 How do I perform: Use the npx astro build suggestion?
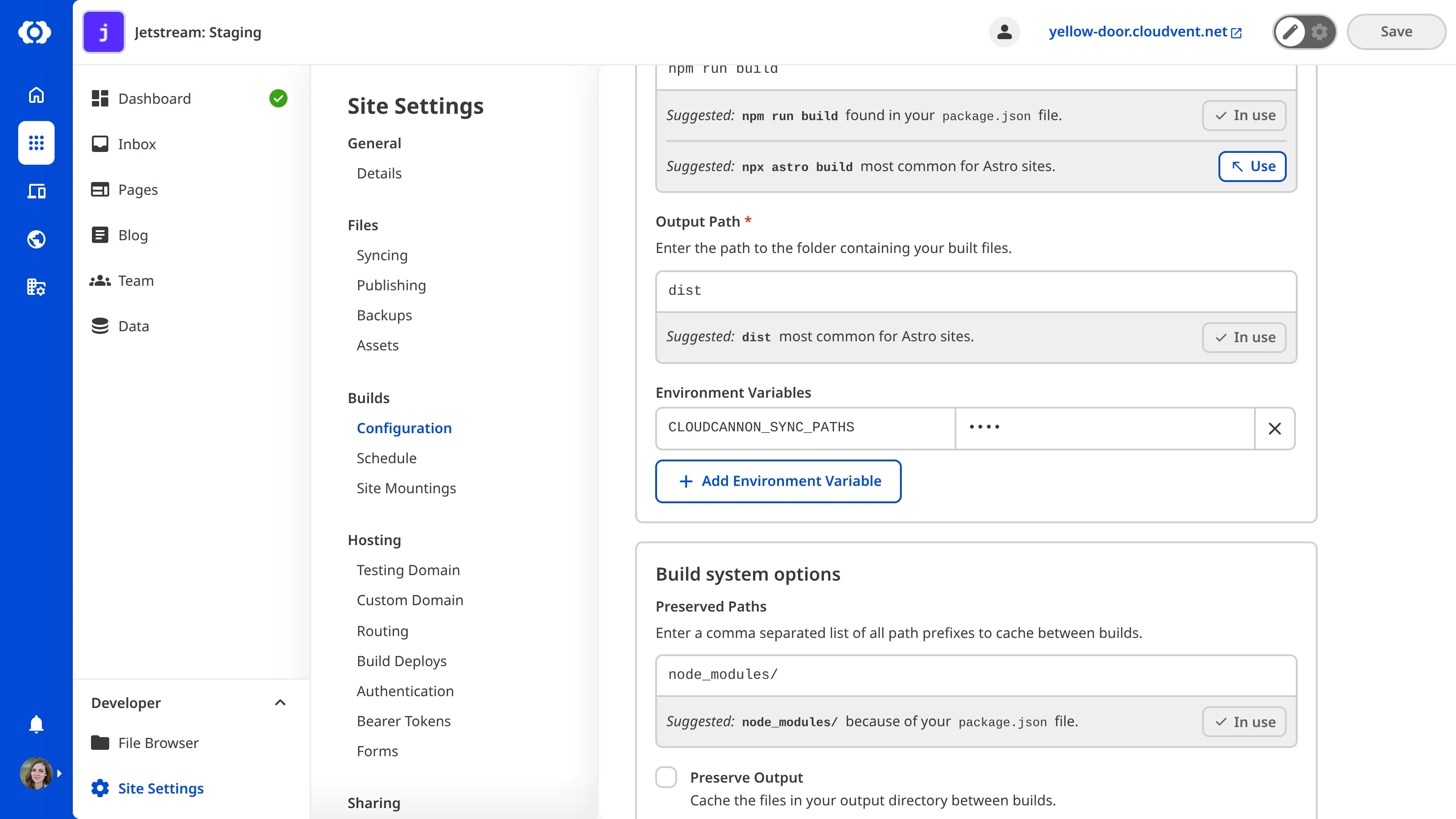point(1252,166)
